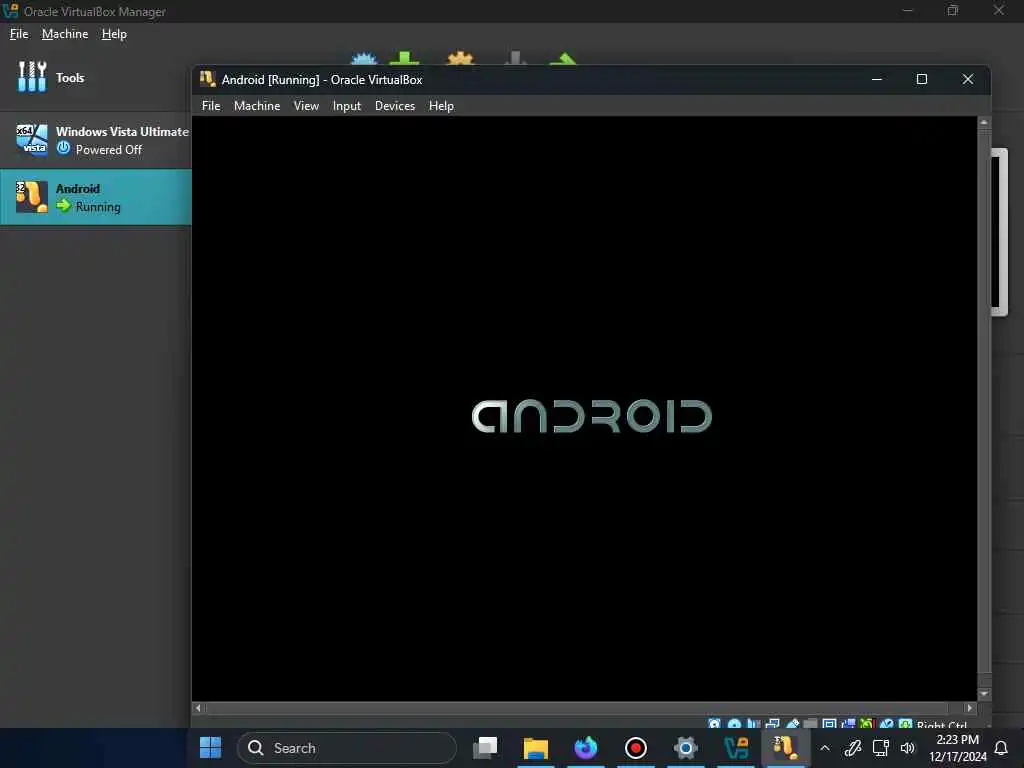This screenshot has width=1024, height=768.
Task: Open the Windows Start menu
Action: tap(210, 748)
